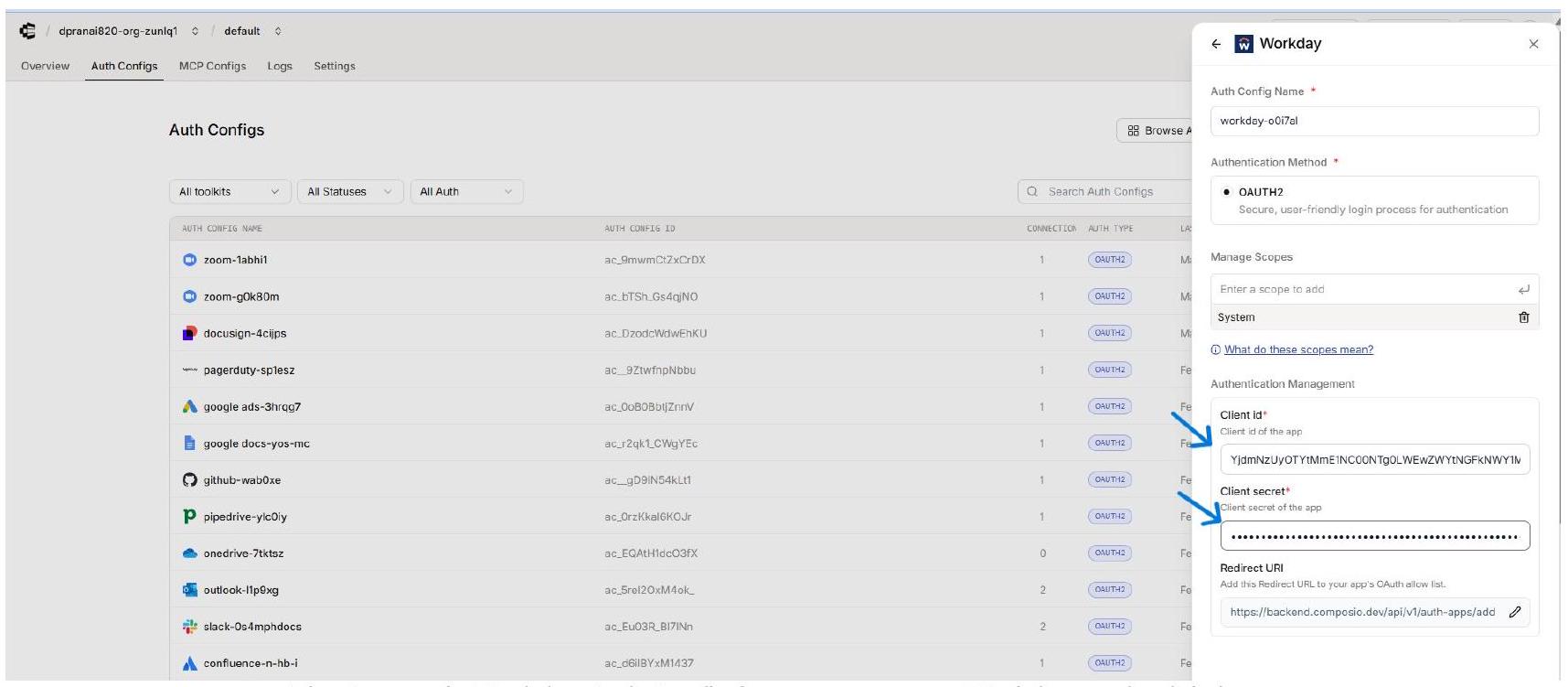Click the Client secret input field
The image size is (1568, 687).
click(x=1374, y=536)
